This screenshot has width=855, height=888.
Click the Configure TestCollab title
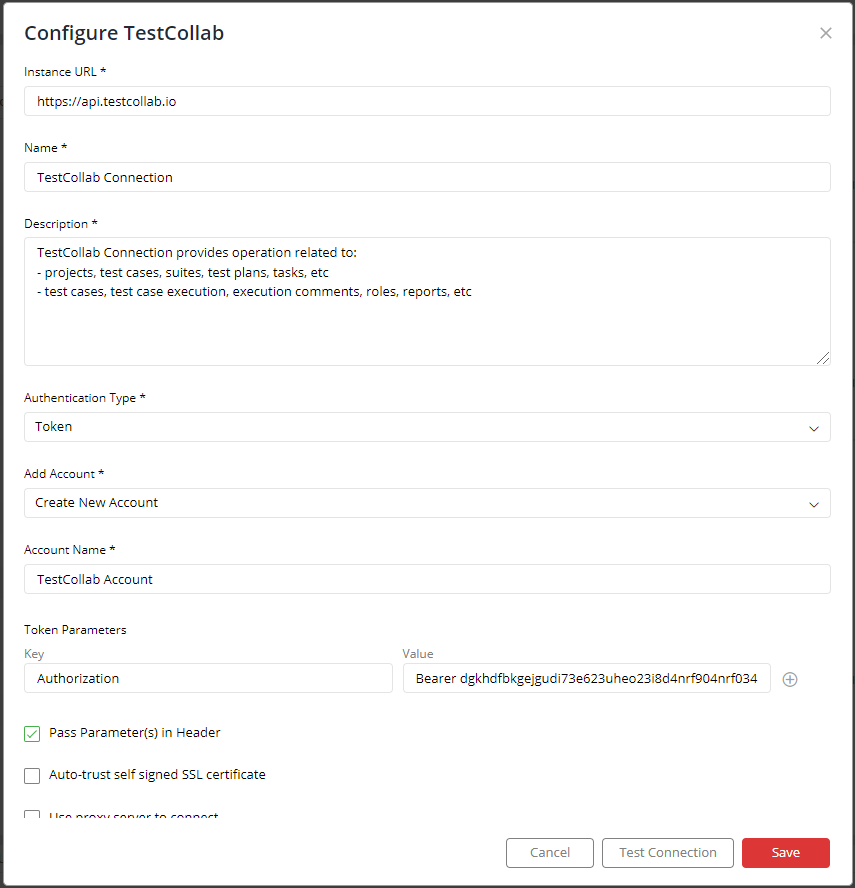point(124,33)
